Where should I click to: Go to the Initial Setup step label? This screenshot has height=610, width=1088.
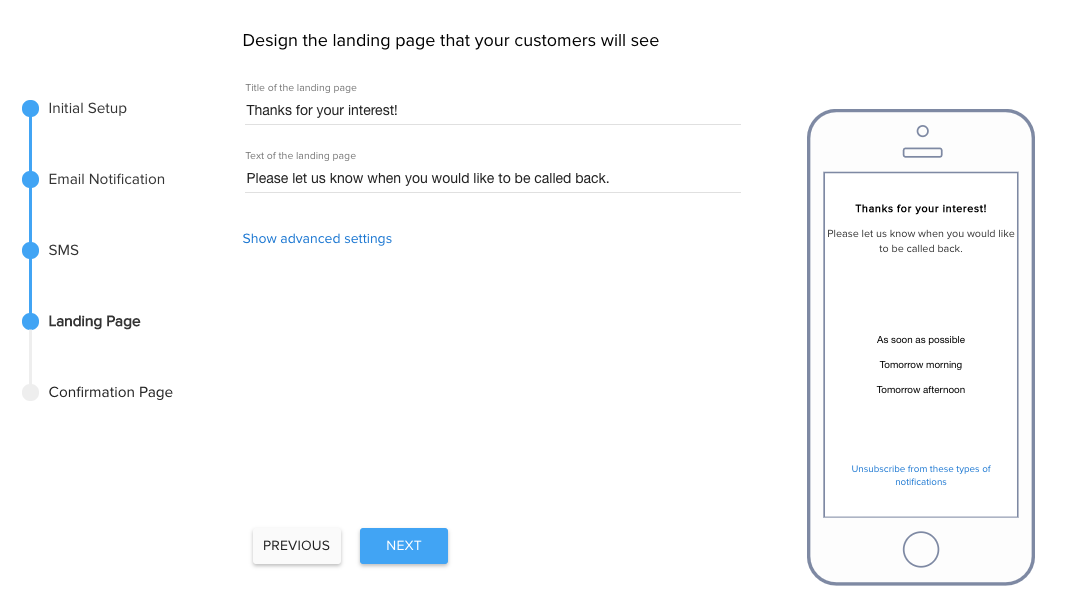click(87, 108)
